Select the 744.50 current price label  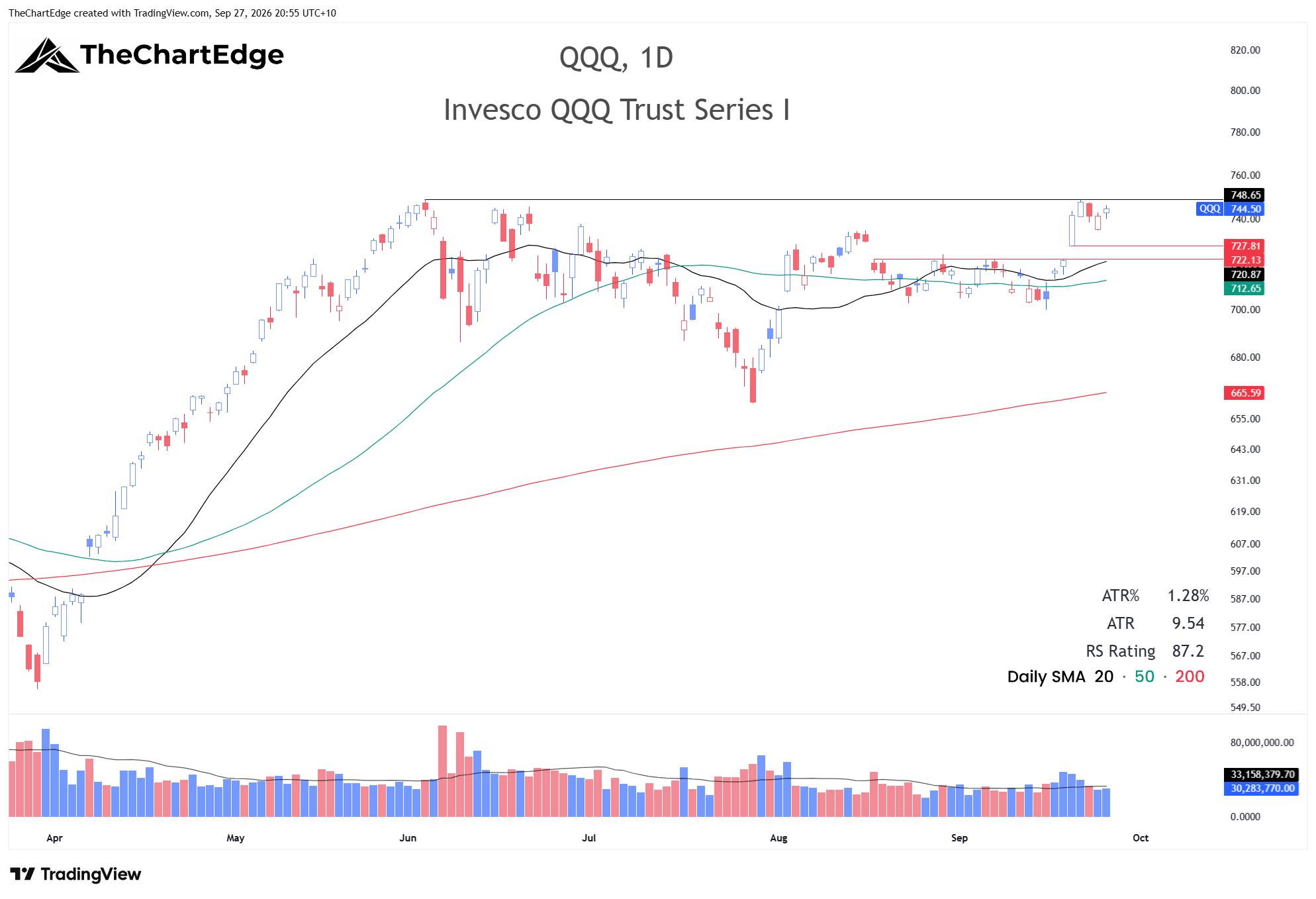pos(1245,209)
